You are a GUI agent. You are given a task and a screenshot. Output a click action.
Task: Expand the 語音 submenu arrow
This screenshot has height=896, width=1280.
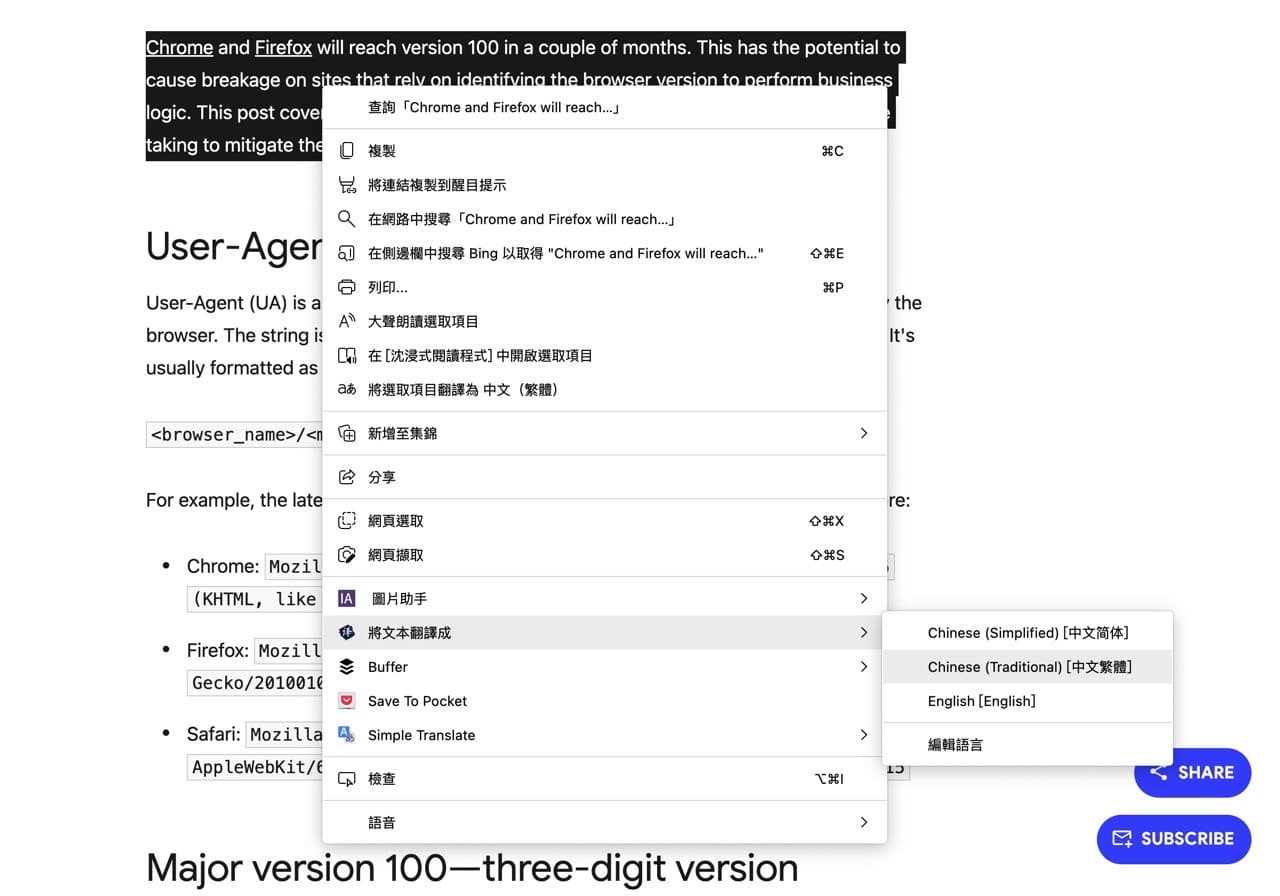coord(864,823)
